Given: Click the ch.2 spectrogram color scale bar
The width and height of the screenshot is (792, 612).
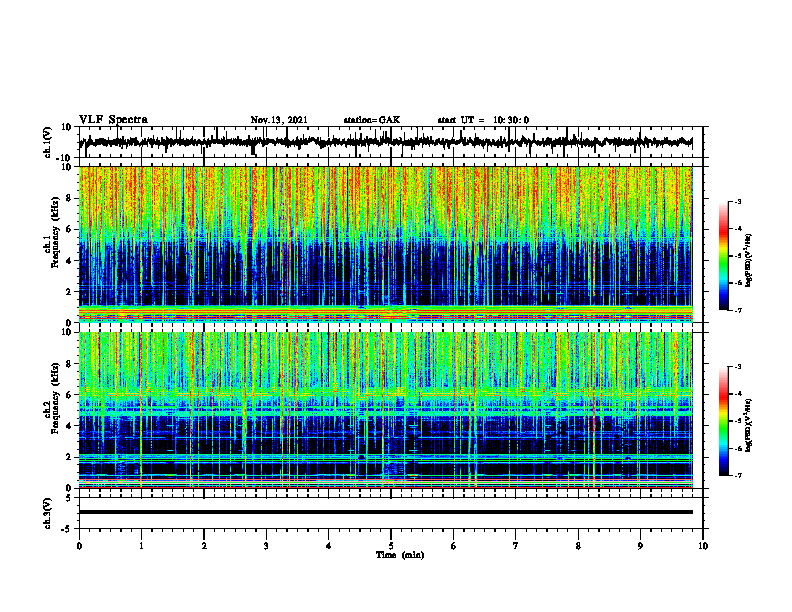Looking at the screenshot, I should pos(724,421).
